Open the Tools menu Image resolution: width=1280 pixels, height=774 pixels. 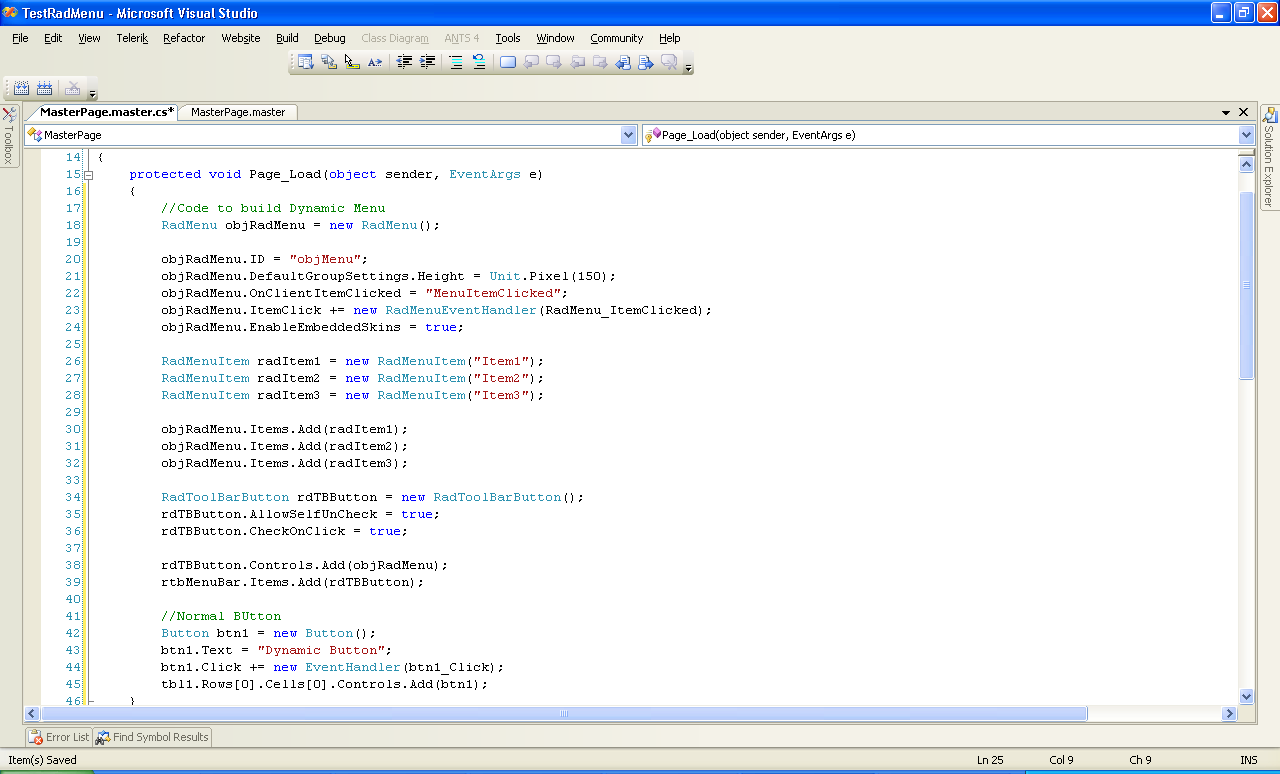point(508,38)
